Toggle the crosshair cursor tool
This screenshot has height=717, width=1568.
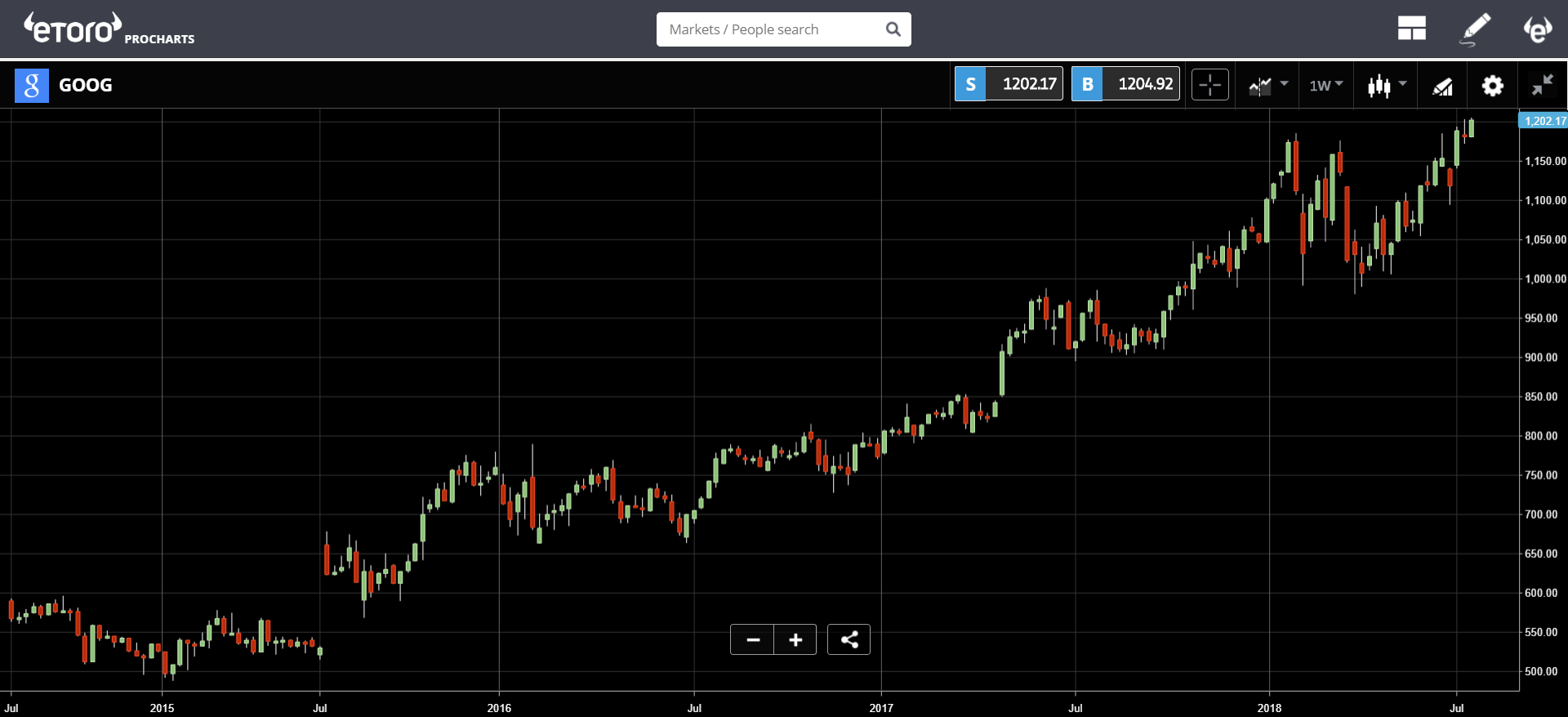[1209, 85]
